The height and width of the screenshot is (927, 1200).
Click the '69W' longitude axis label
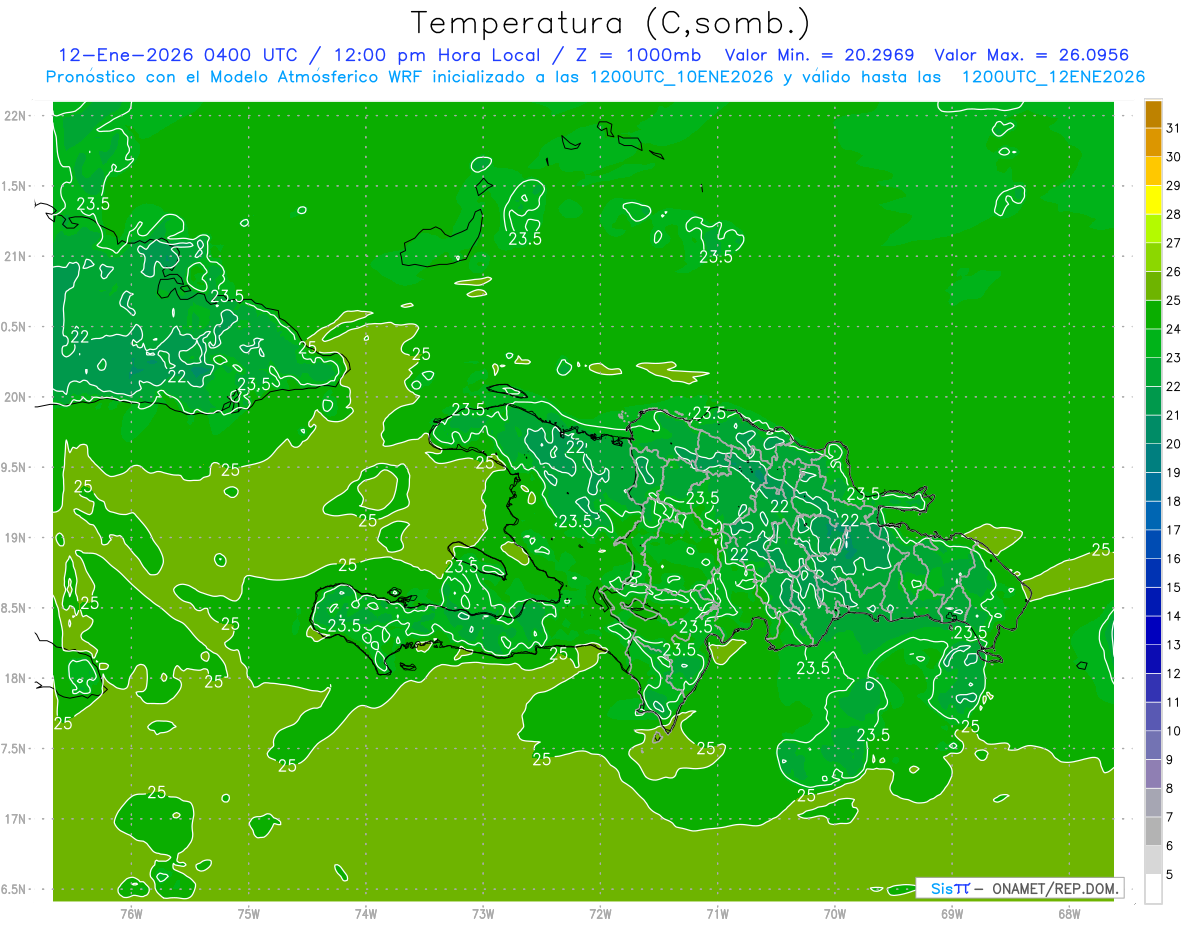click(952, 913)
